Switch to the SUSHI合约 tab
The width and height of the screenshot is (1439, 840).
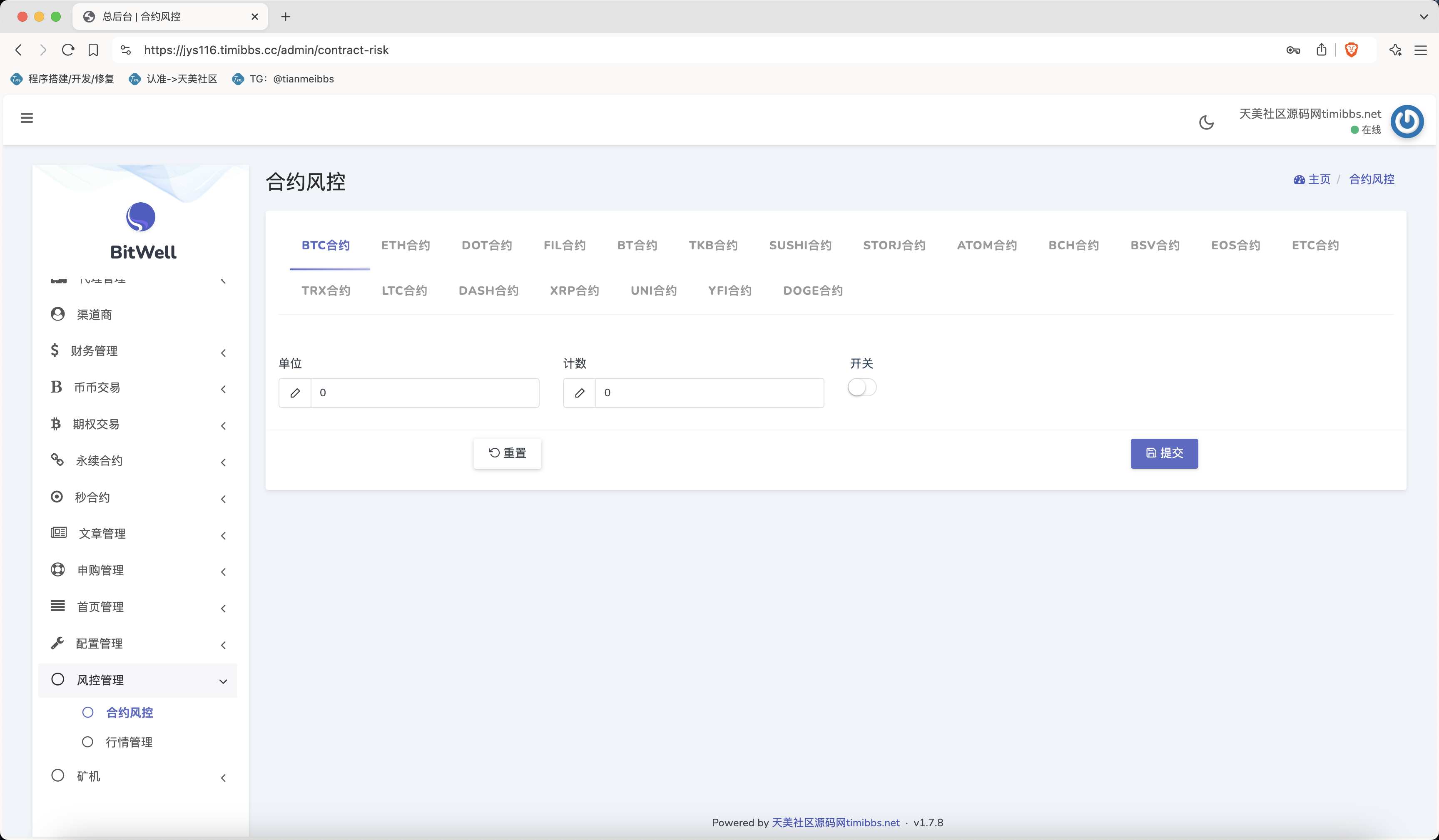pyautogui.click(x=800, y=245)
